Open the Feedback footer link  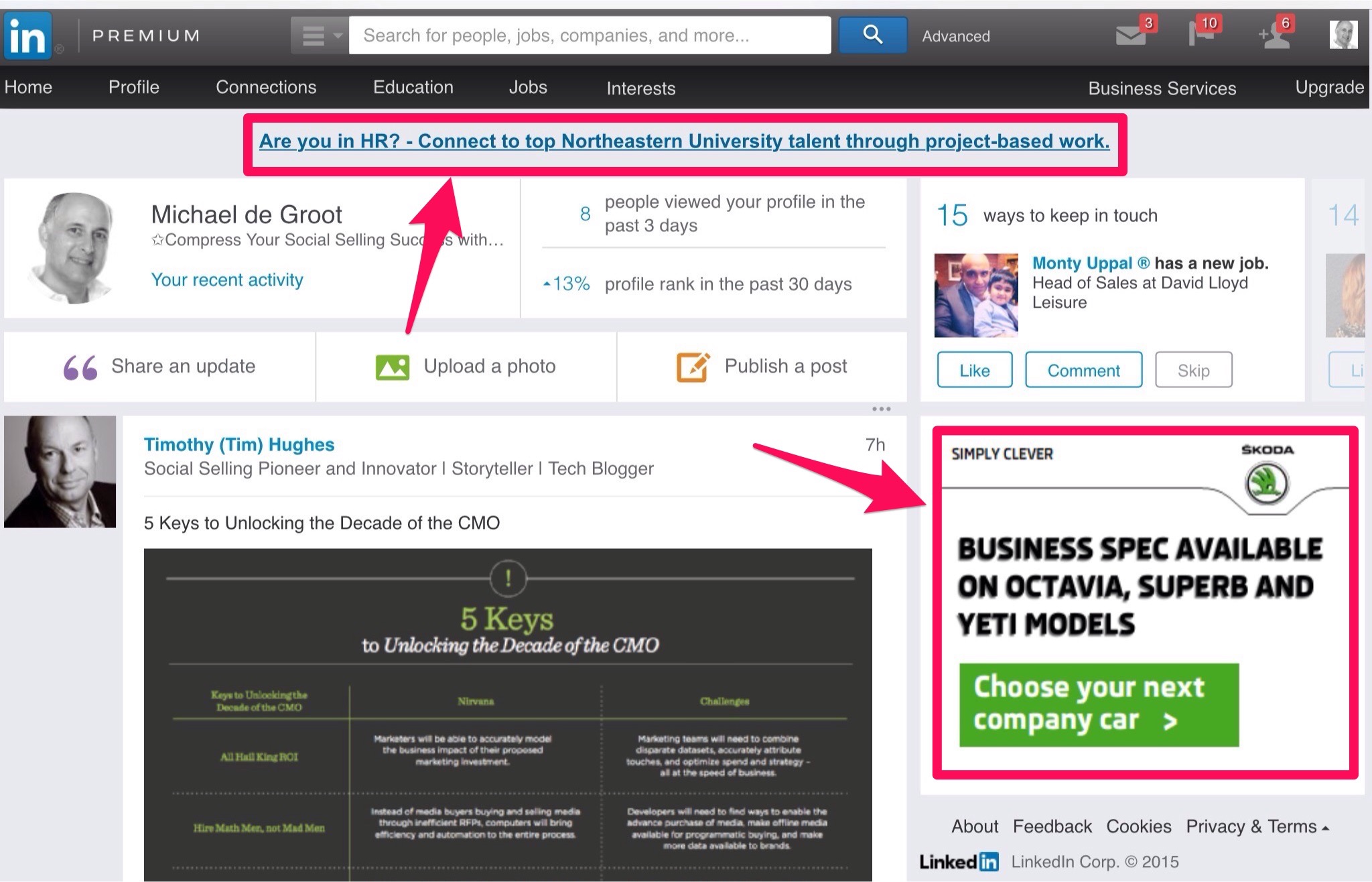[1052, 826]
